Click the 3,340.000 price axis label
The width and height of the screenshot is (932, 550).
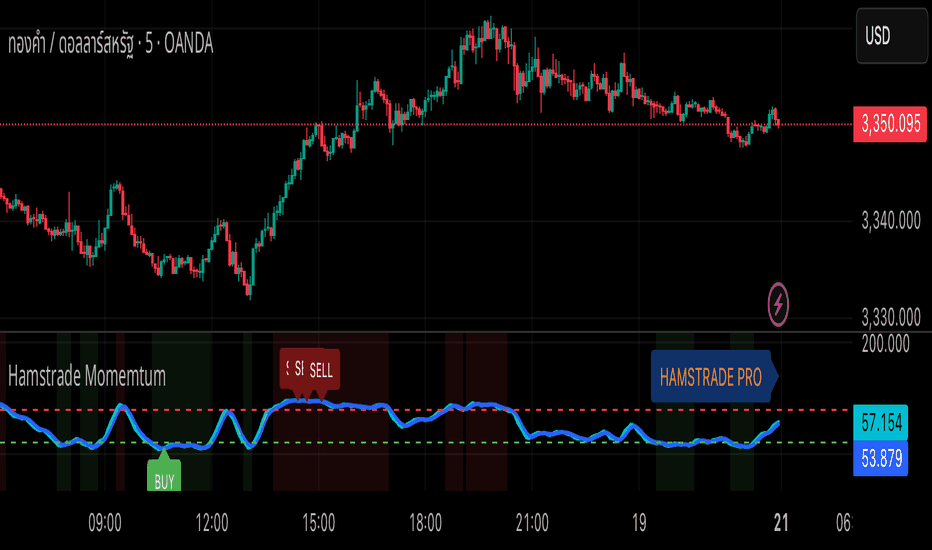tap(890, 221)
